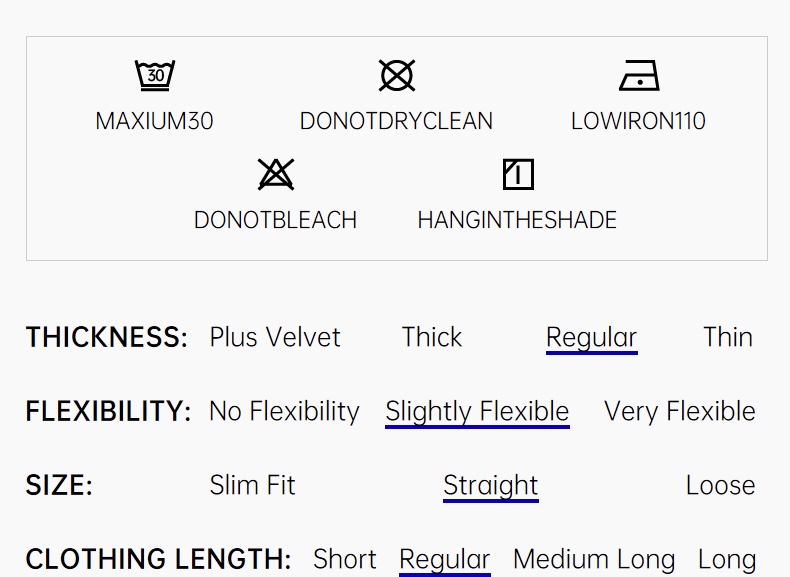Choose Plus Velvet thickness
790x577 pixels.
275,337
